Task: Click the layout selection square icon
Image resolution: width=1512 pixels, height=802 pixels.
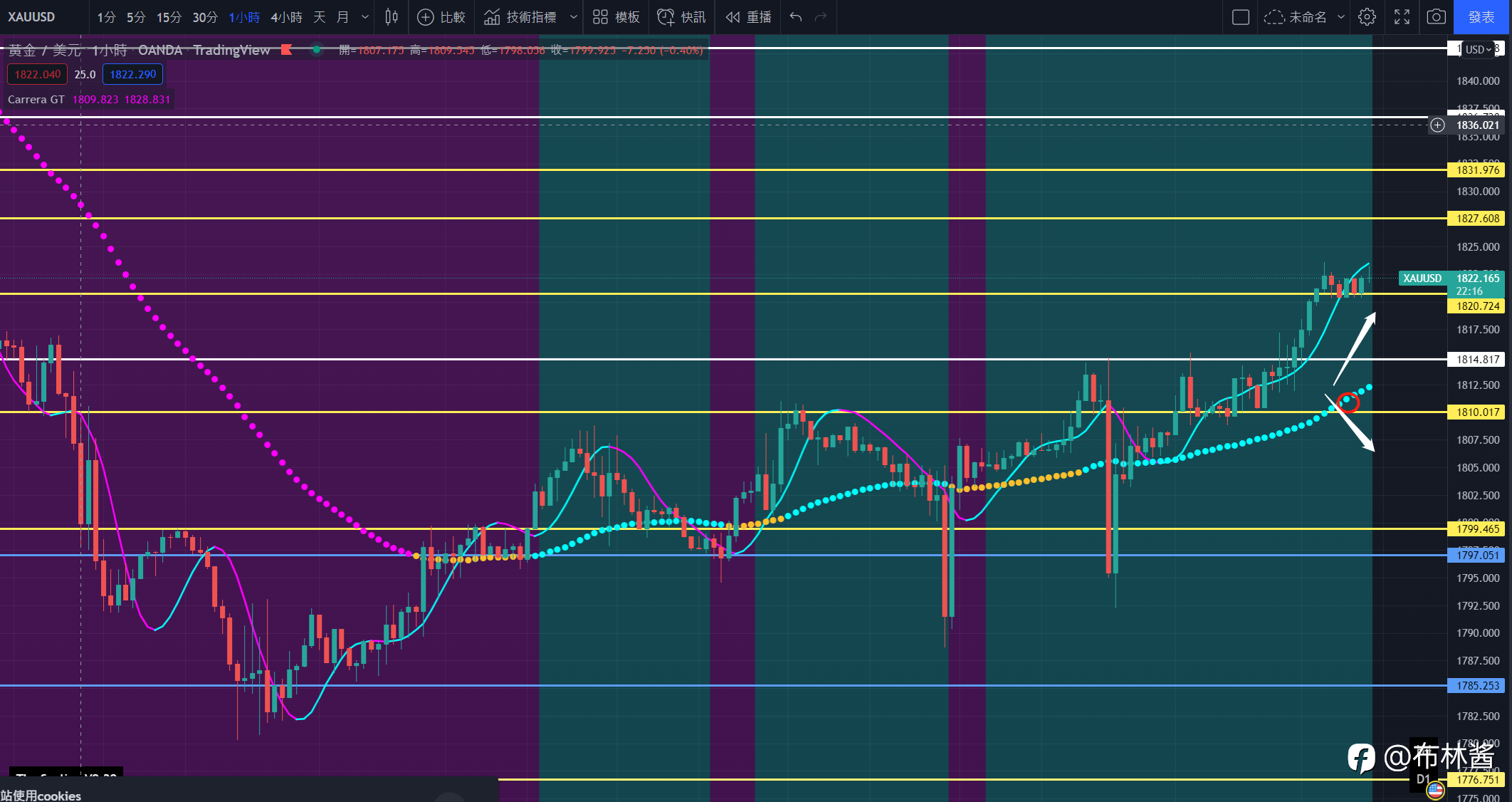Action: 1240,16
